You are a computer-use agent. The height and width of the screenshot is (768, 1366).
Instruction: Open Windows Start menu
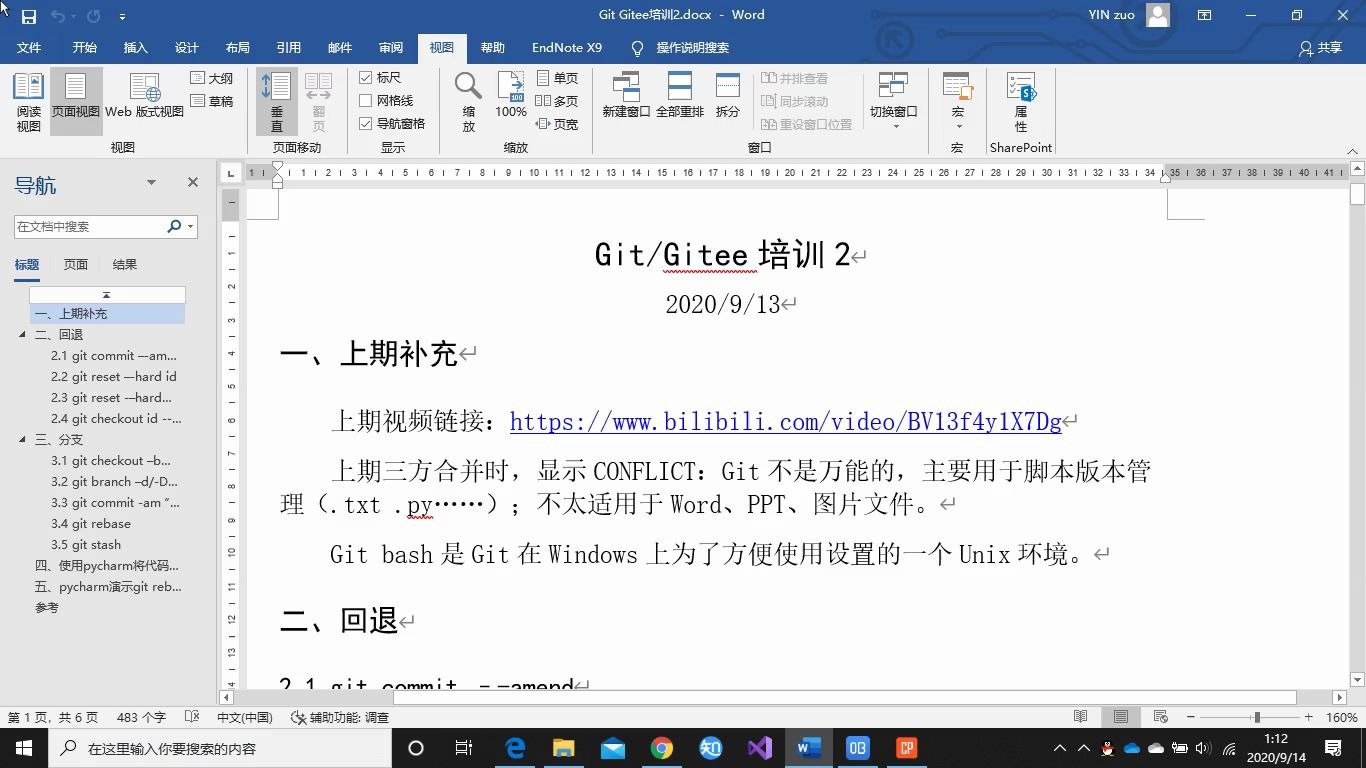coord(23,747)
